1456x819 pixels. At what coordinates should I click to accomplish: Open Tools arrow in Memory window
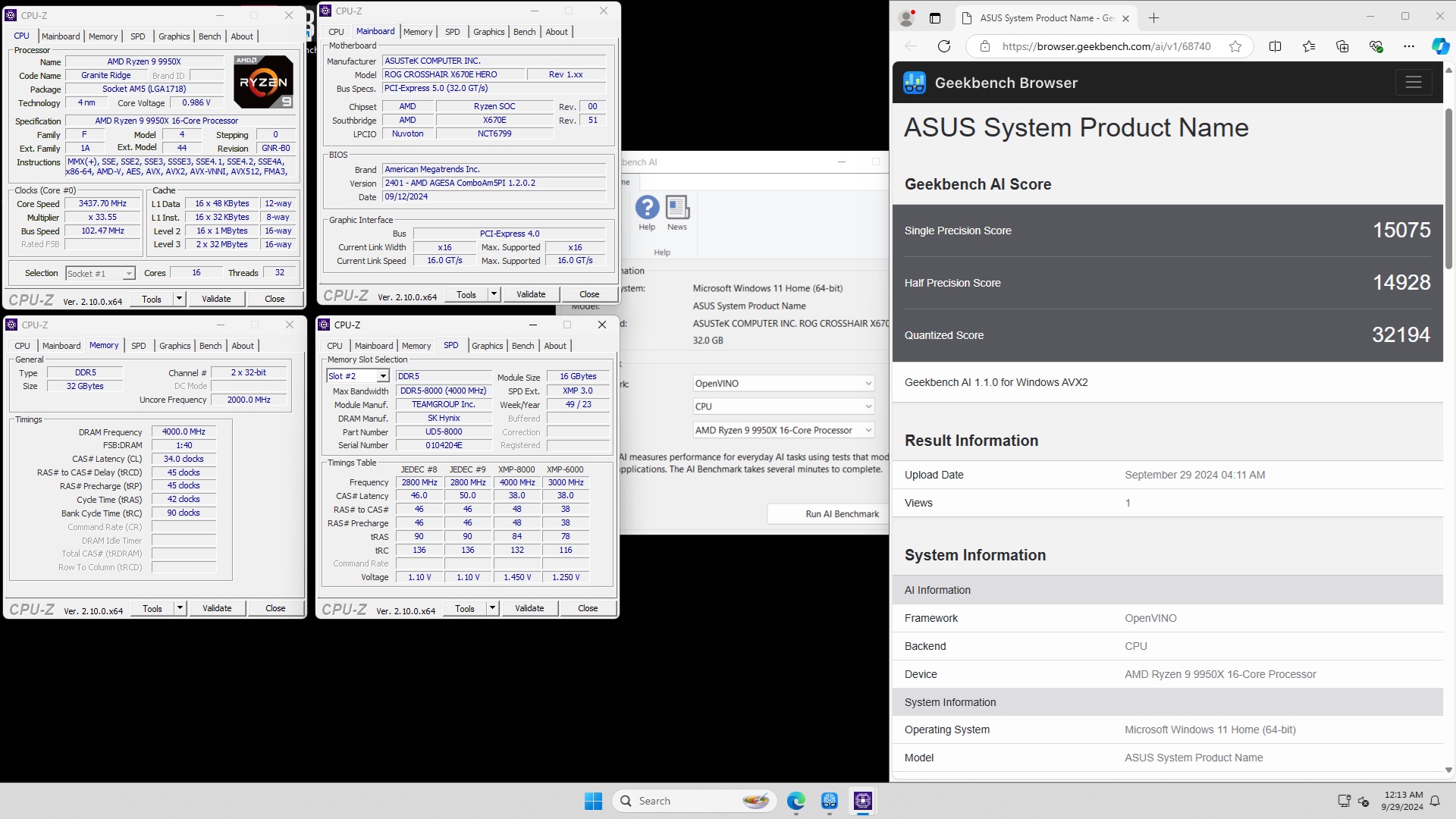click(180, 608)
